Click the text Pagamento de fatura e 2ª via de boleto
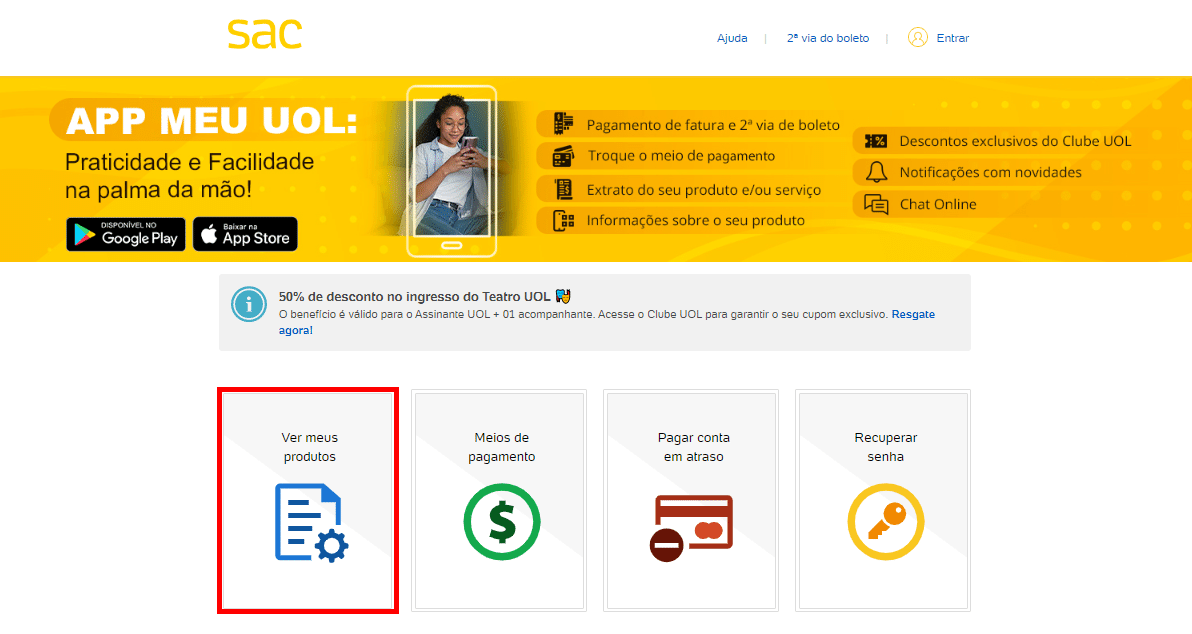This screenshot has height=634, width=1192. pyautogui.click(x=713, y=125)
